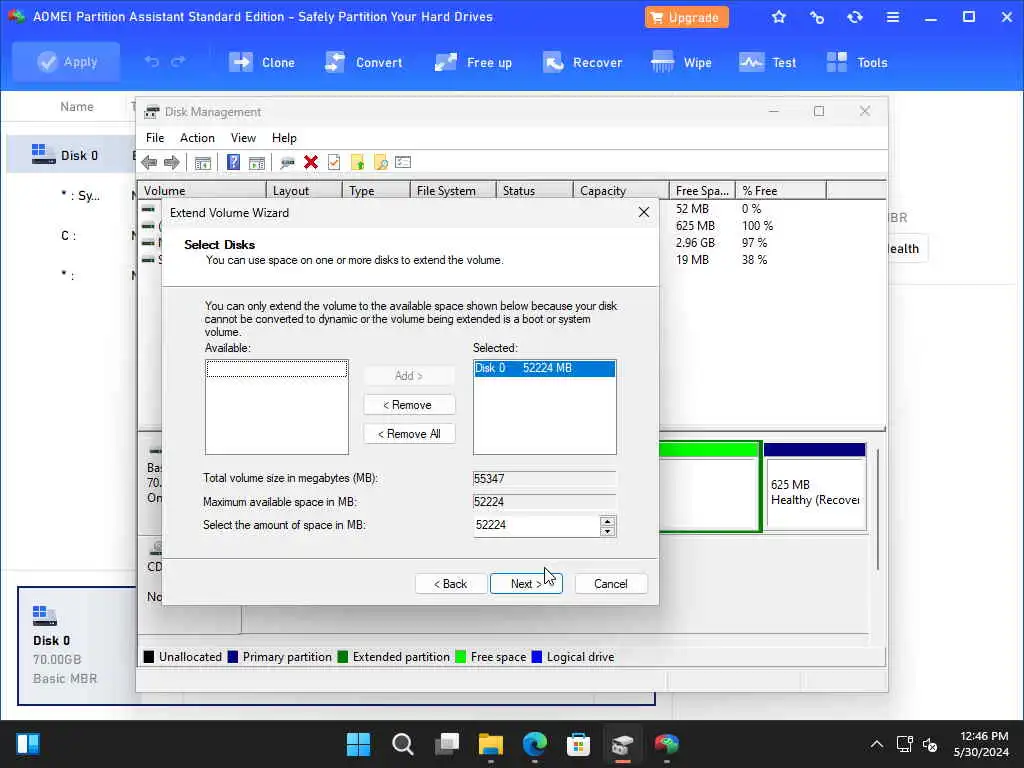1024x768 pixels.
Task: Click the Available disks list box
Action: pyautogui.click(x=277, y=407)
